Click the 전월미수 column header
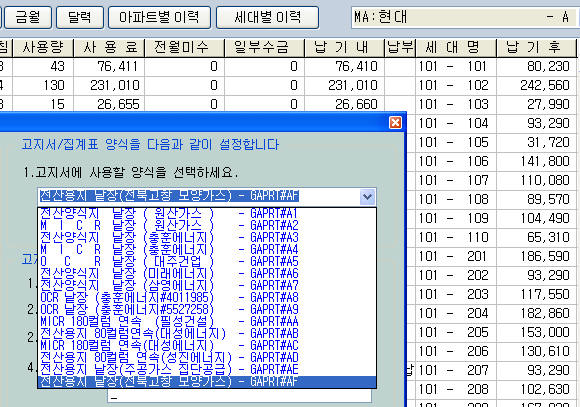The width and height of the screenshot is (580, 407). click(185, 48)
